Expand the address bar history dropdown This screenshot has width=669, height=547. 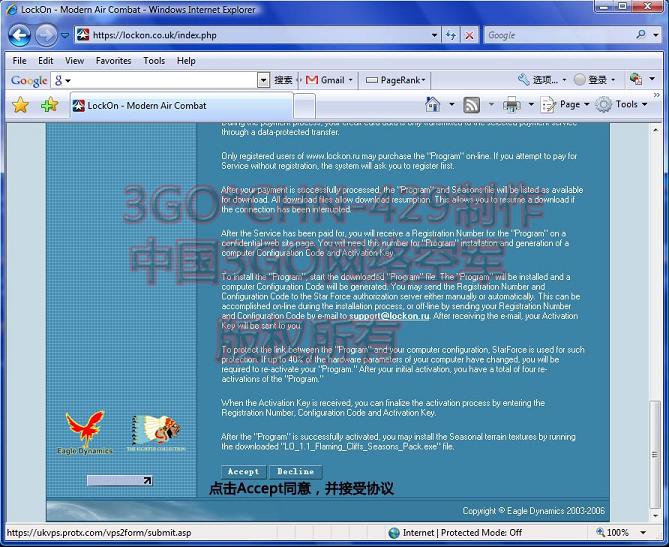(x=434, y=35)
